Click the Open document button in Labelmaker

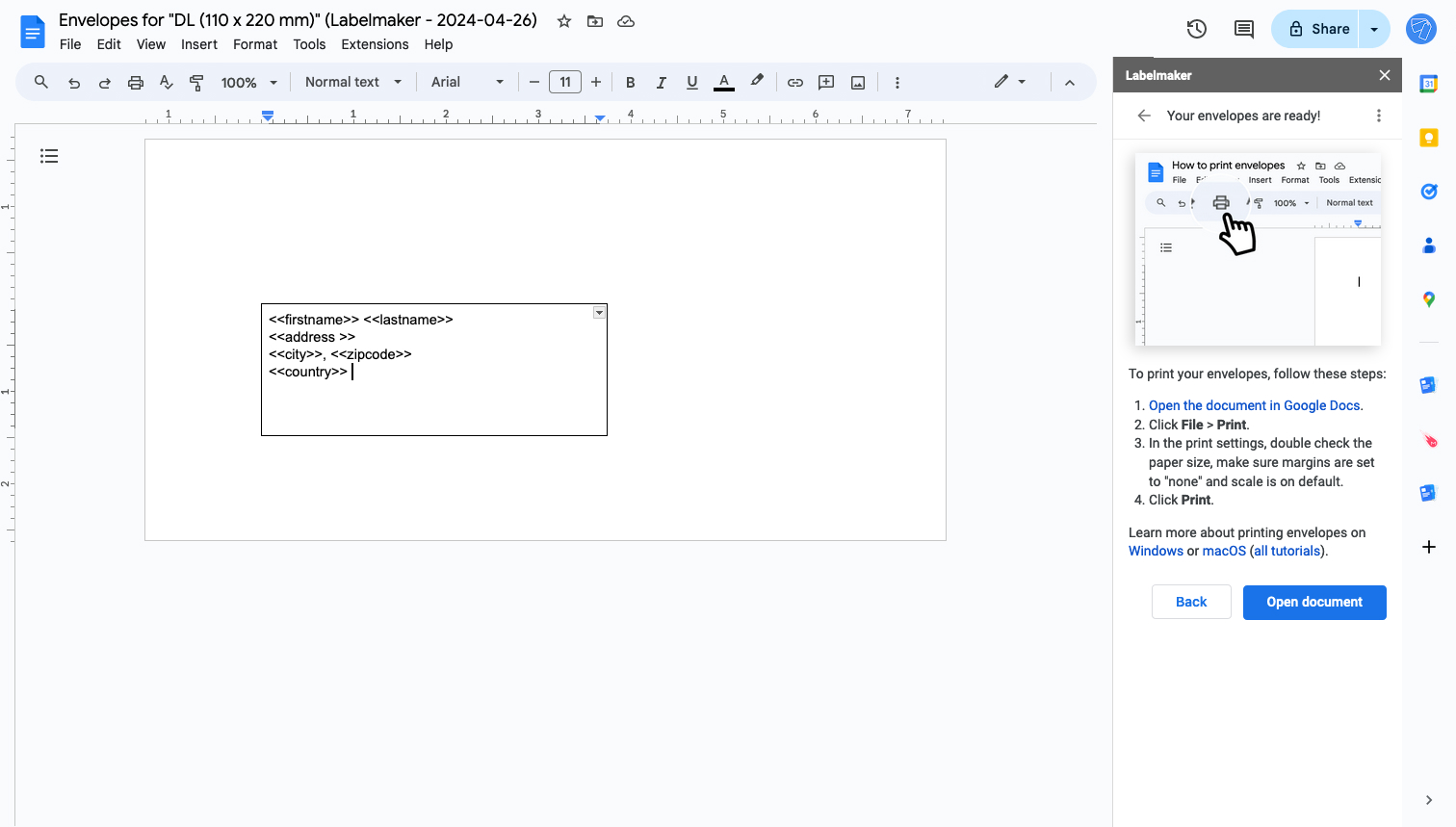1314,602
